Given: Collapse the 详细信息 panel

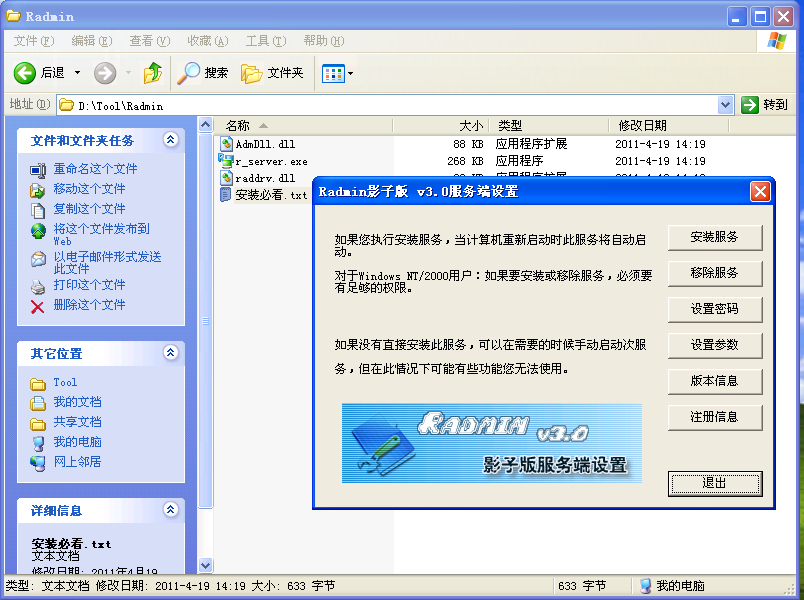Looking at the screenshot, I should point(171,509).
